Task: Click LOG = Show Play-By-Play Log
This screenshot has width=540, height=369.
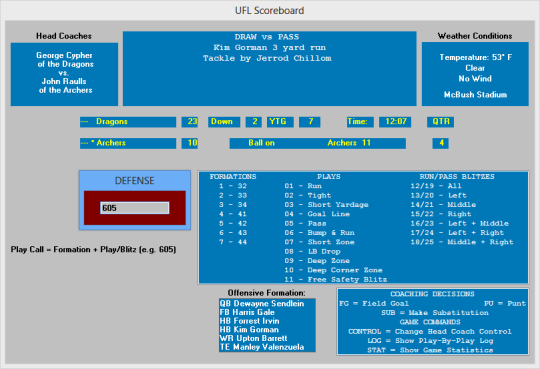Action: [430, 341]
